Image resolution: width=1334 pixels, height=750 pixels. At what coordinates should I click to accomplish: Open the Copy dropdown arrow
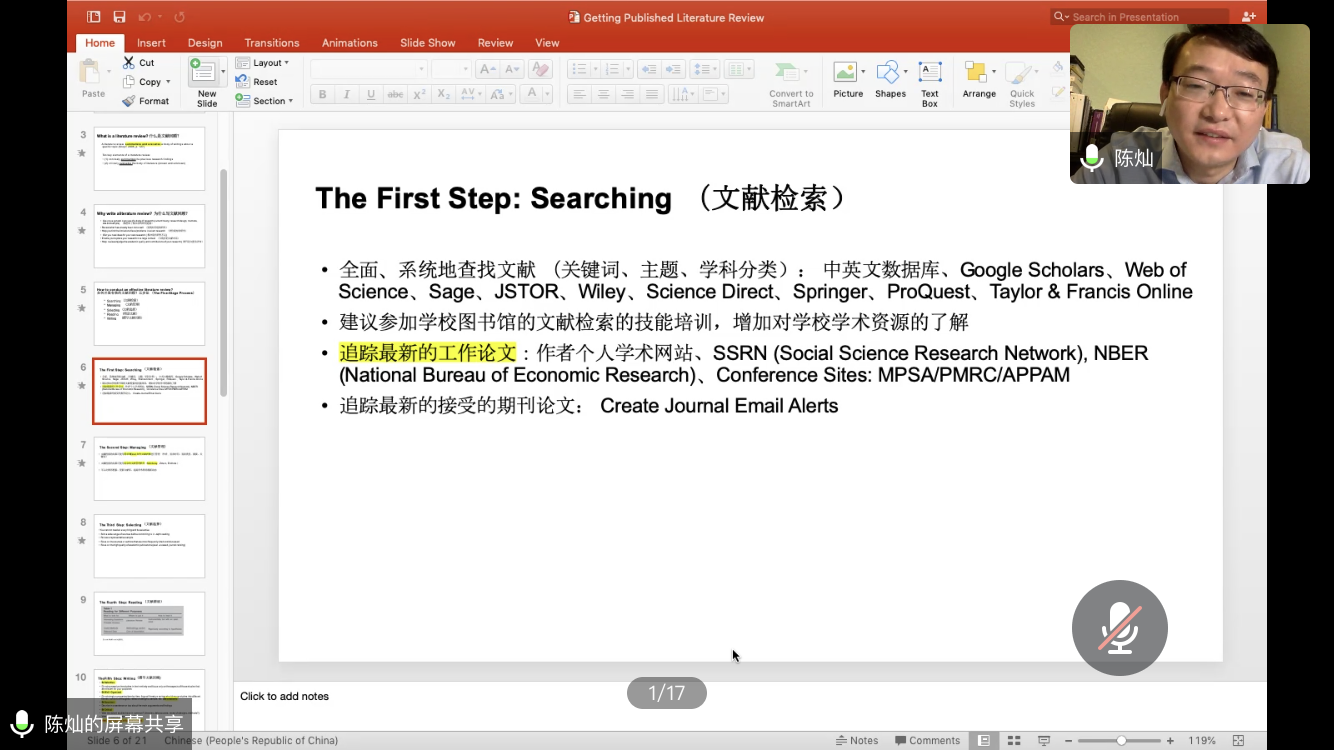[168, 82]
